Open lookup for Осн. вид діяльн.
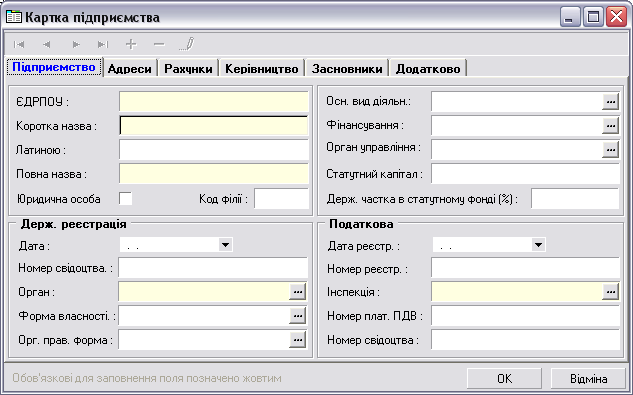Viewport: 633px width, 395px height. click(610, 102)
